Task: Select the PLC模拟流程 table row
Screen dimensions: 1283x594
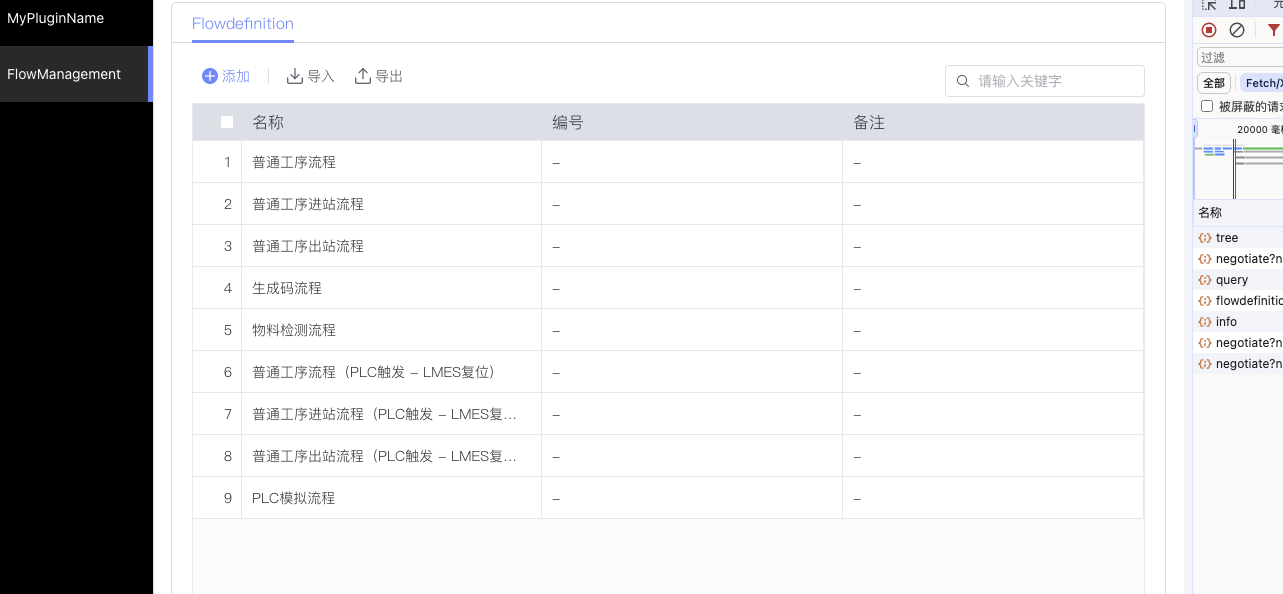Action: (390, 498)
